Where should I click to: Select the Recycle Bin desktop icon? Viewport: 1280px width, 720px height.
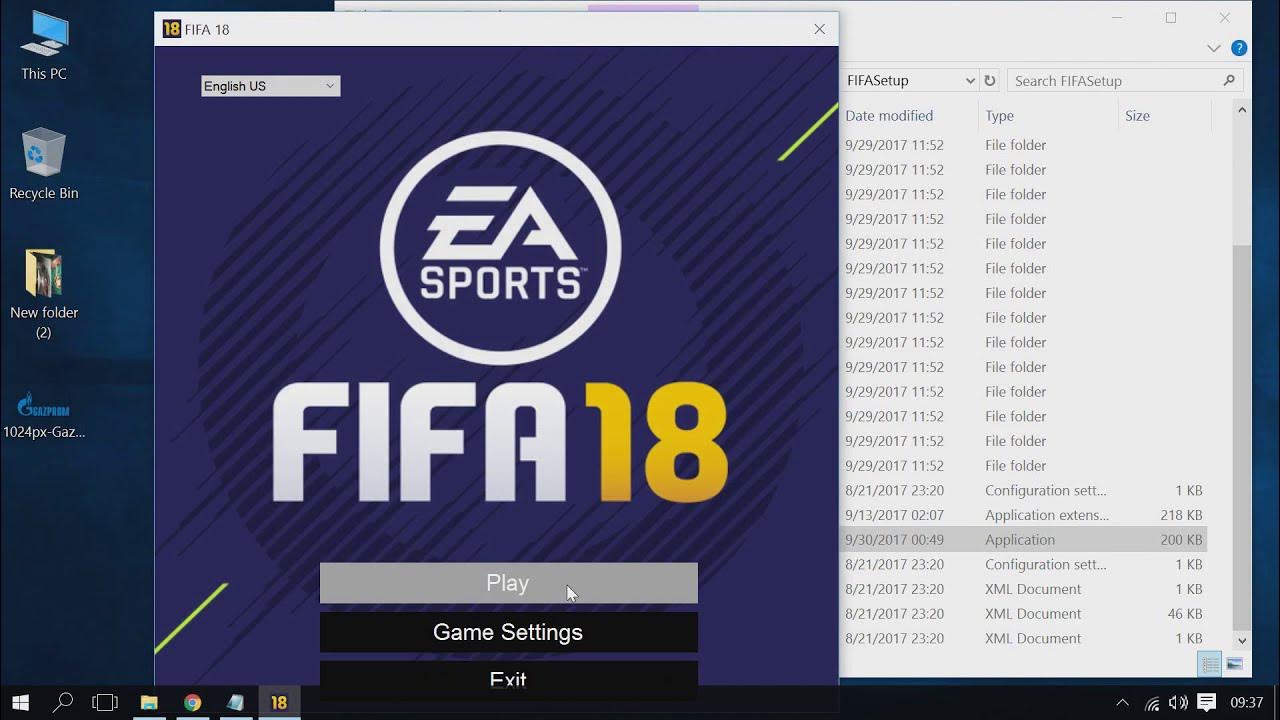tap(44, 164)
